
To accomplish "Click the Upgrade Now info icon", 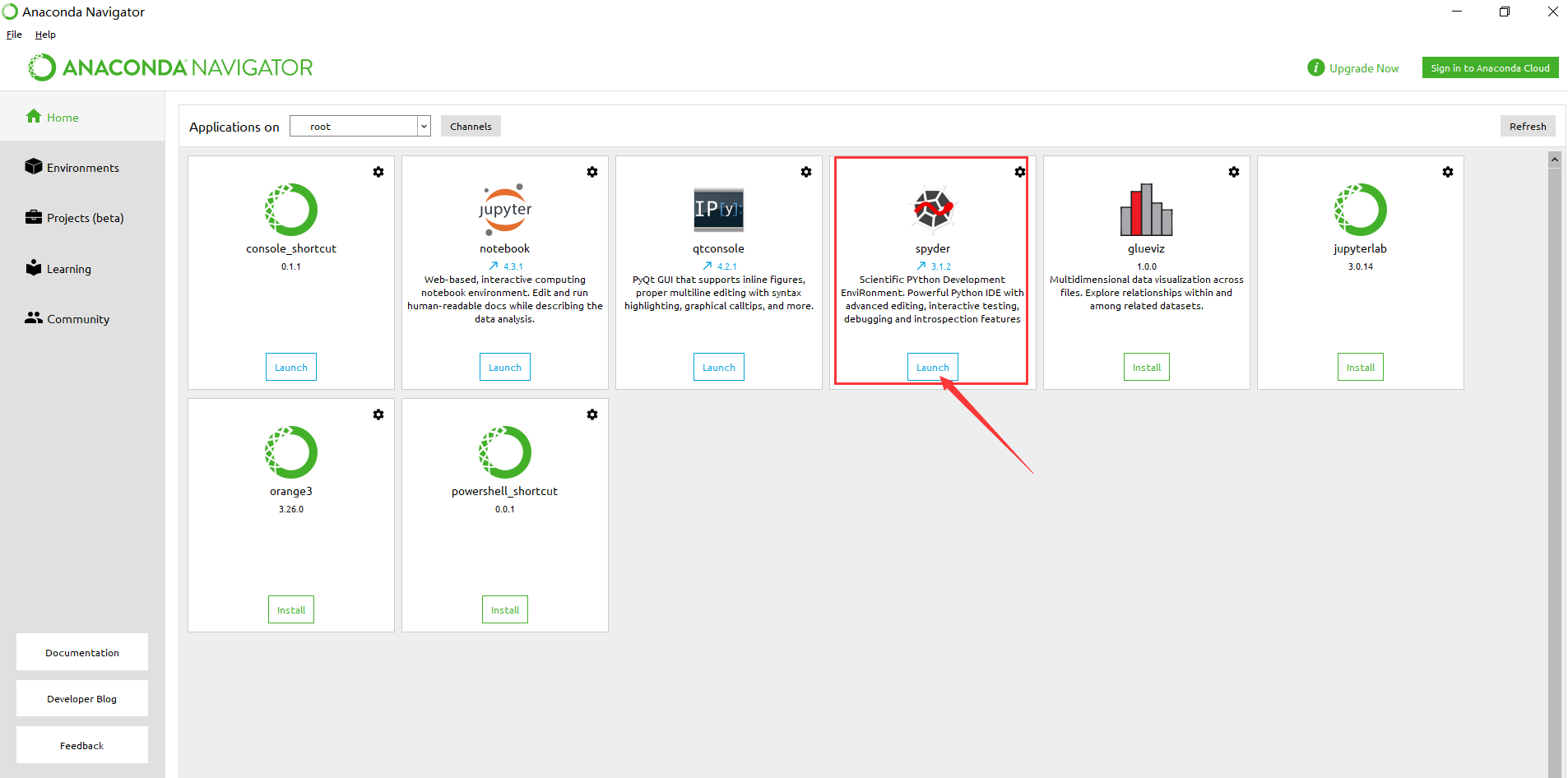I will click(x=1316, y=67).
